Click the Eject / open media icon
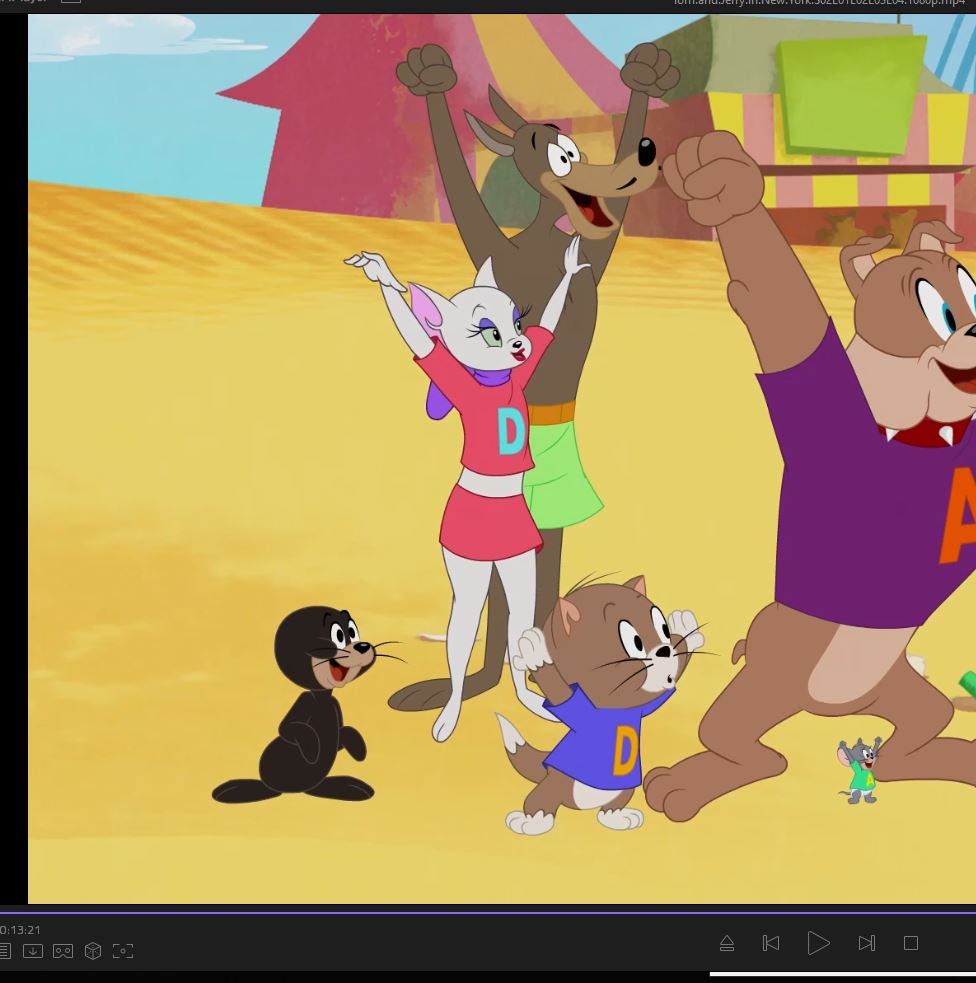Screen dimensions: 976x983 727,943
